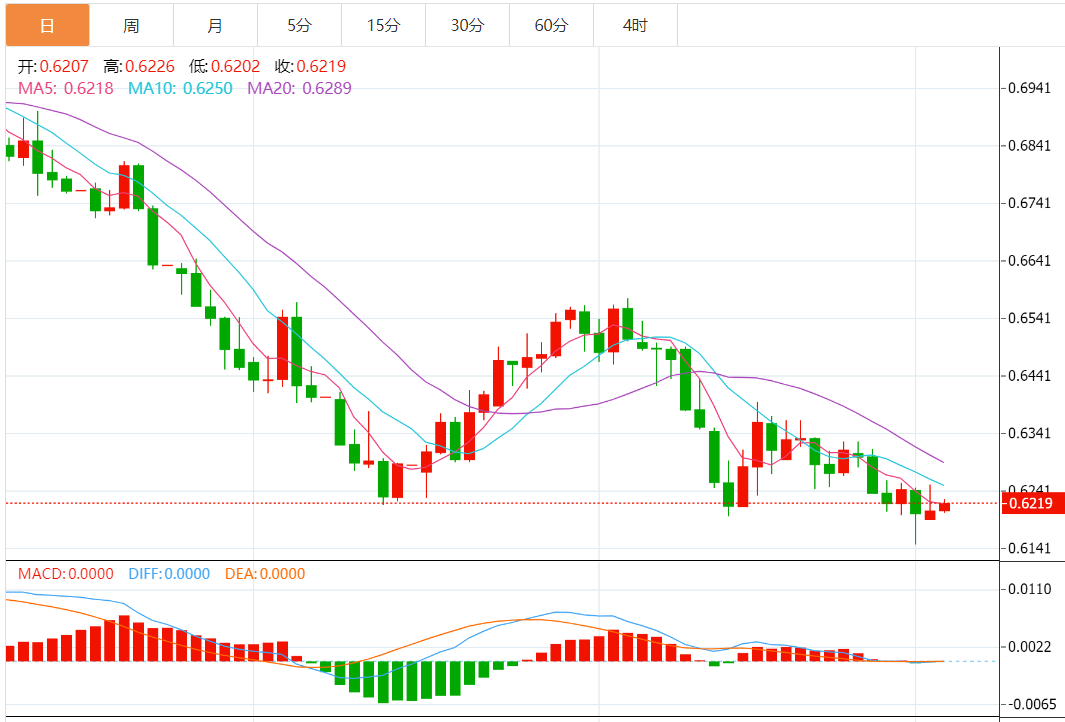Choose the 30分 timeframe tab
The width and height of the screenshot is (1065, 722).
[x=468, y=25]
